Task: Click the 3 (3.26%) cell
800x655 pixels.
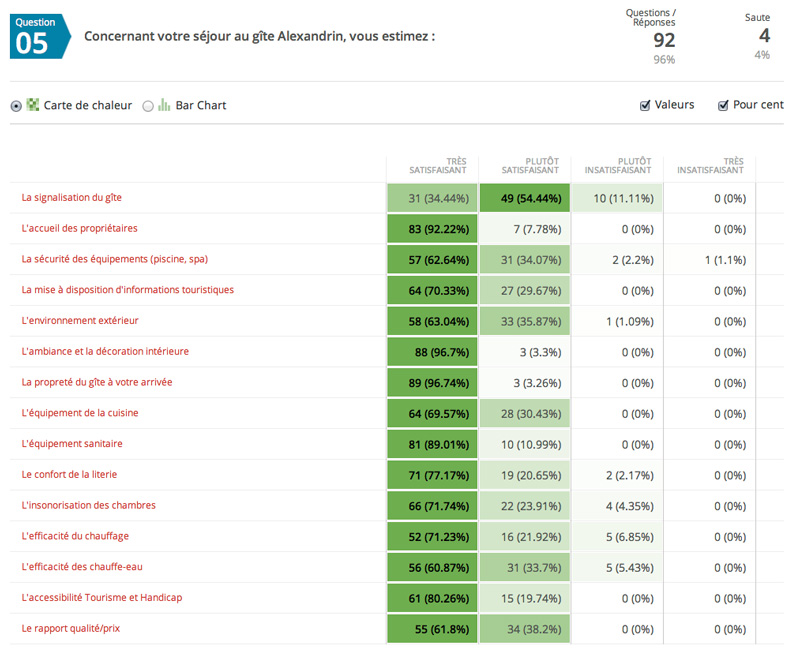Action: click(524, 383)
